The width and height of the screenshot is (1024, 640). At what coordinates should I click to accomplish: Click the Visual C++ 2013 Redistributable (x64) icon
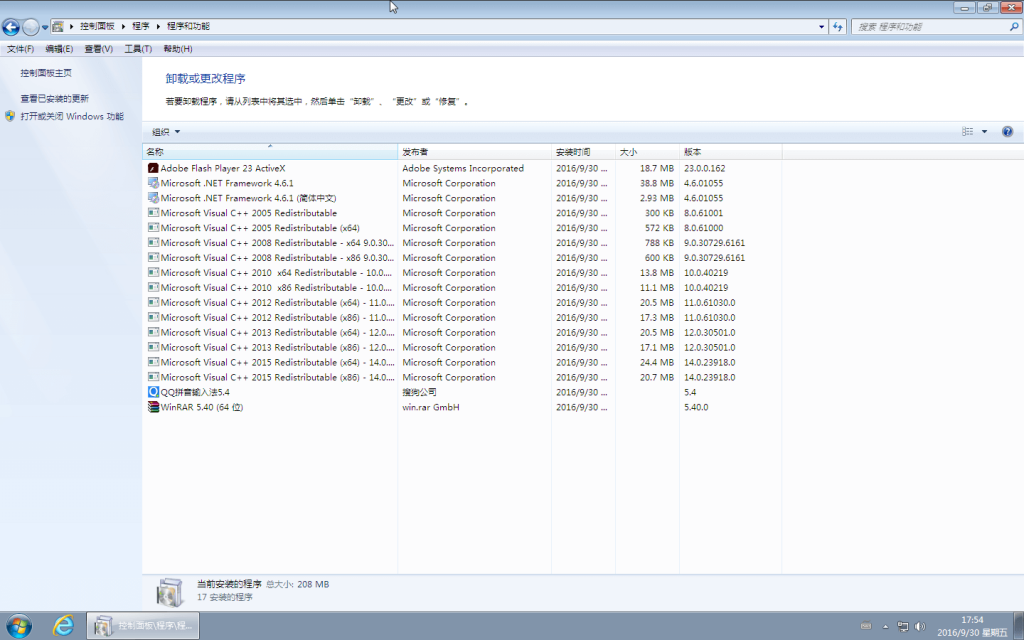click(153, 332)
